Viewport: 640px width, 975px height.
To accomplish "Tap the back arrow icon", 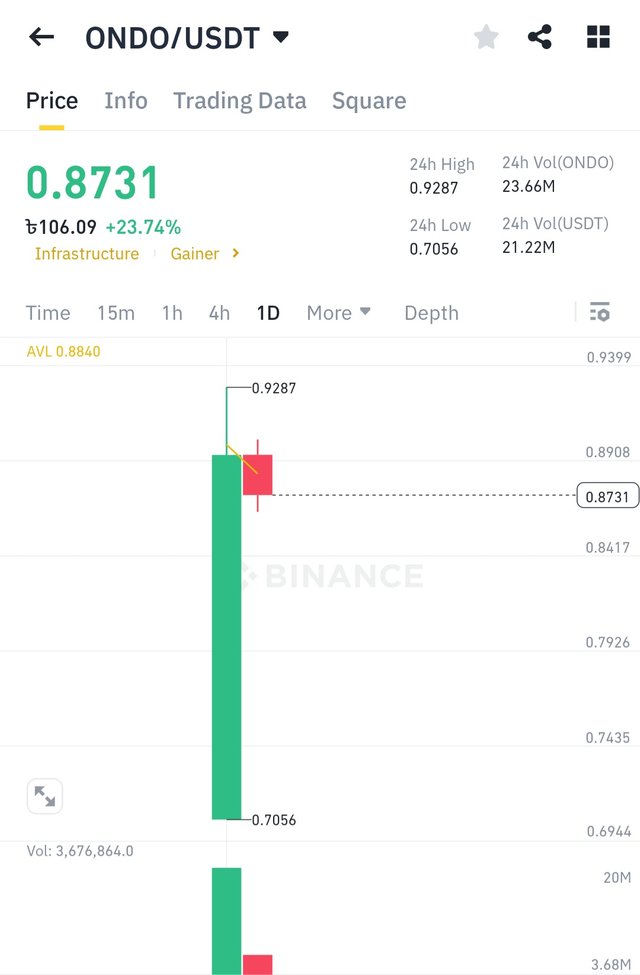I will click(x=42, y=37).
